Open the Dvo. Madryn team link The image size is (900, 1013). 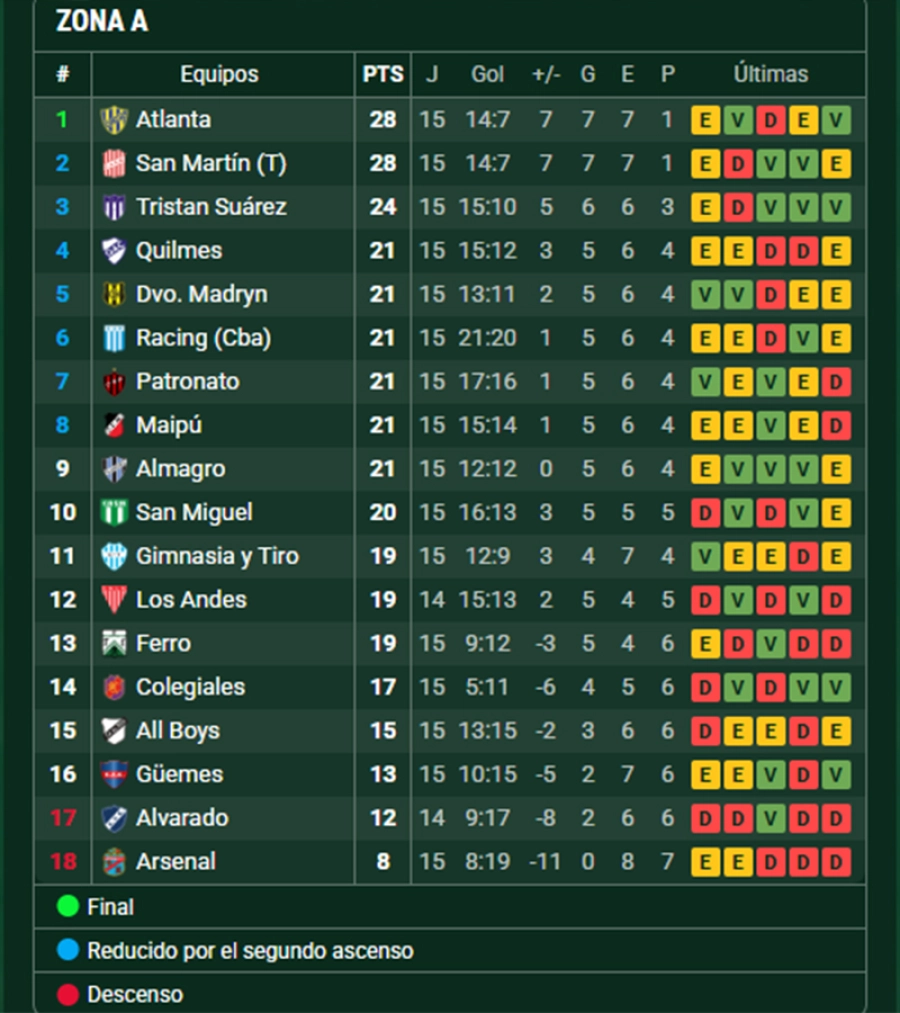[x=201, y=294]
